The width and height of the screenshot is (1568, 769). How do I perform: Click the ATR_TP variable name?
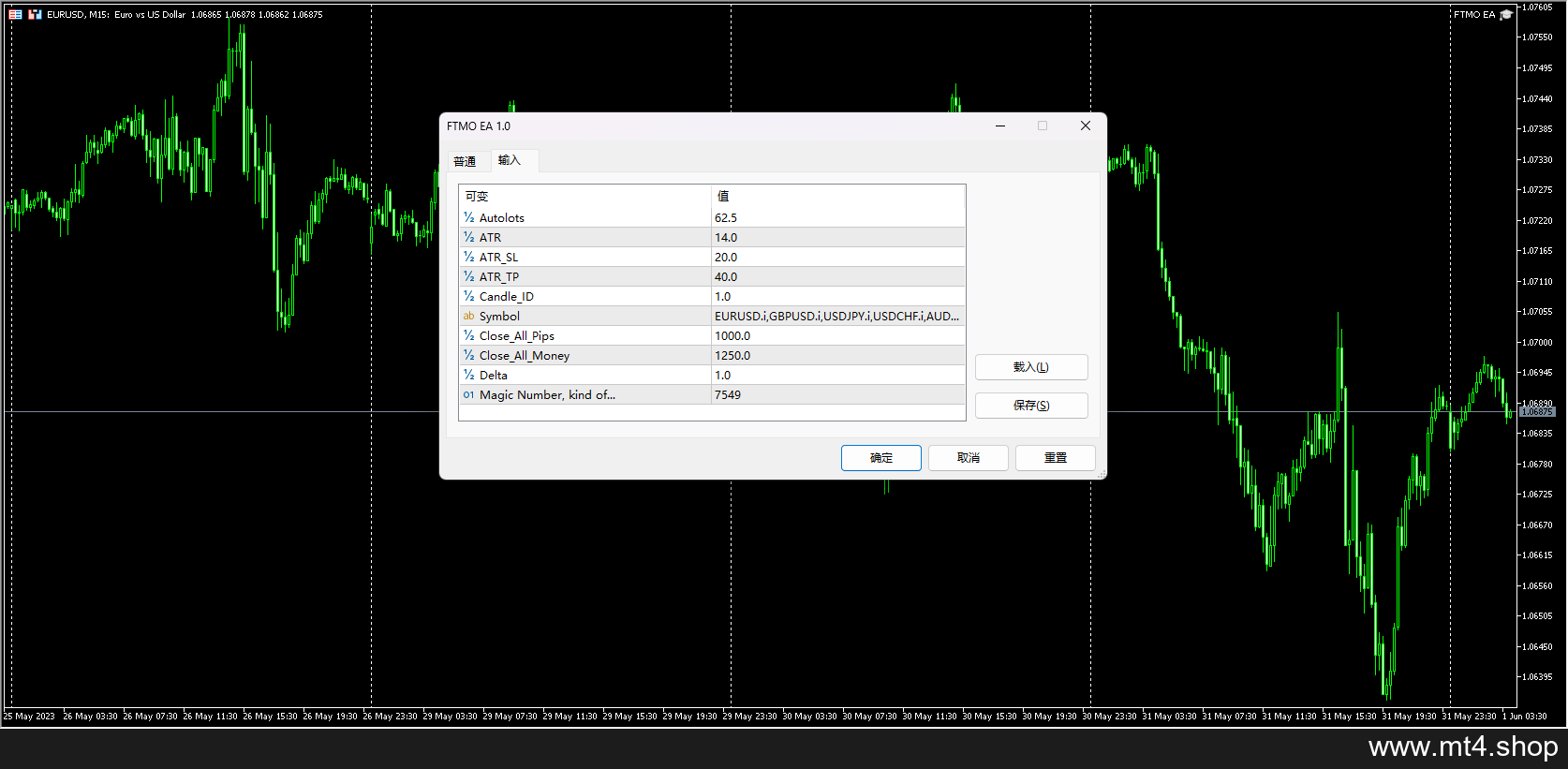coord(499,276)
